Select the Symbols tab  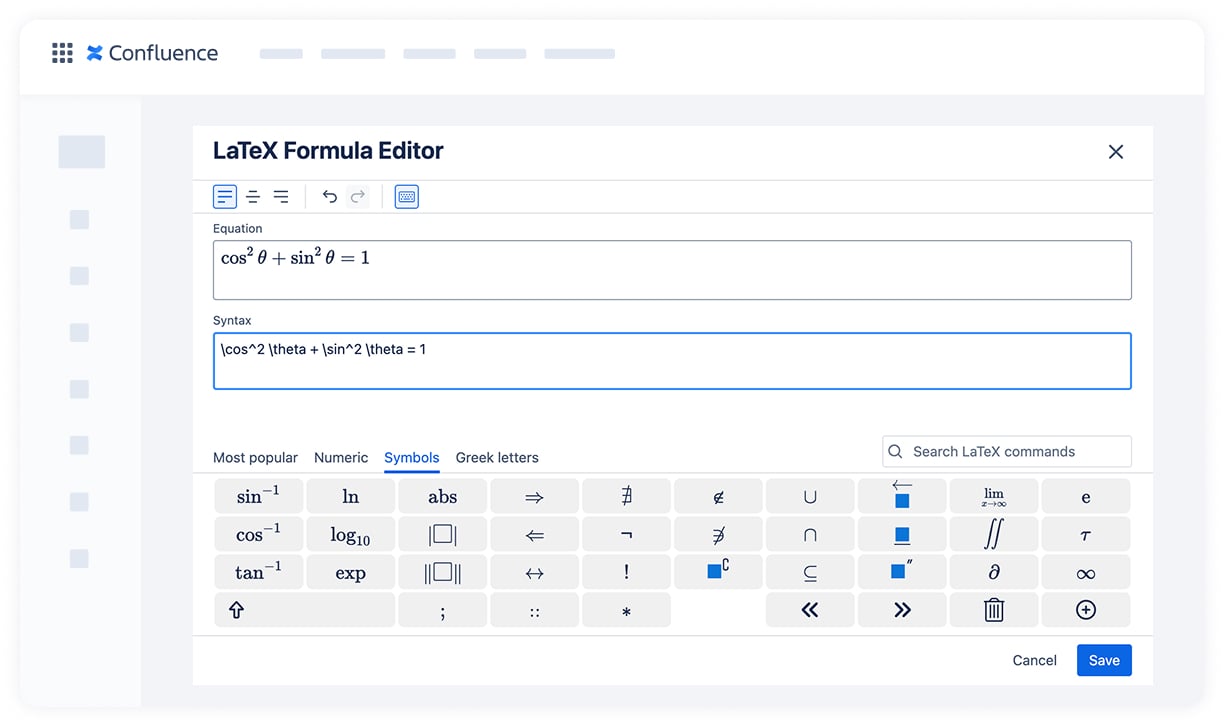(412, 457)
